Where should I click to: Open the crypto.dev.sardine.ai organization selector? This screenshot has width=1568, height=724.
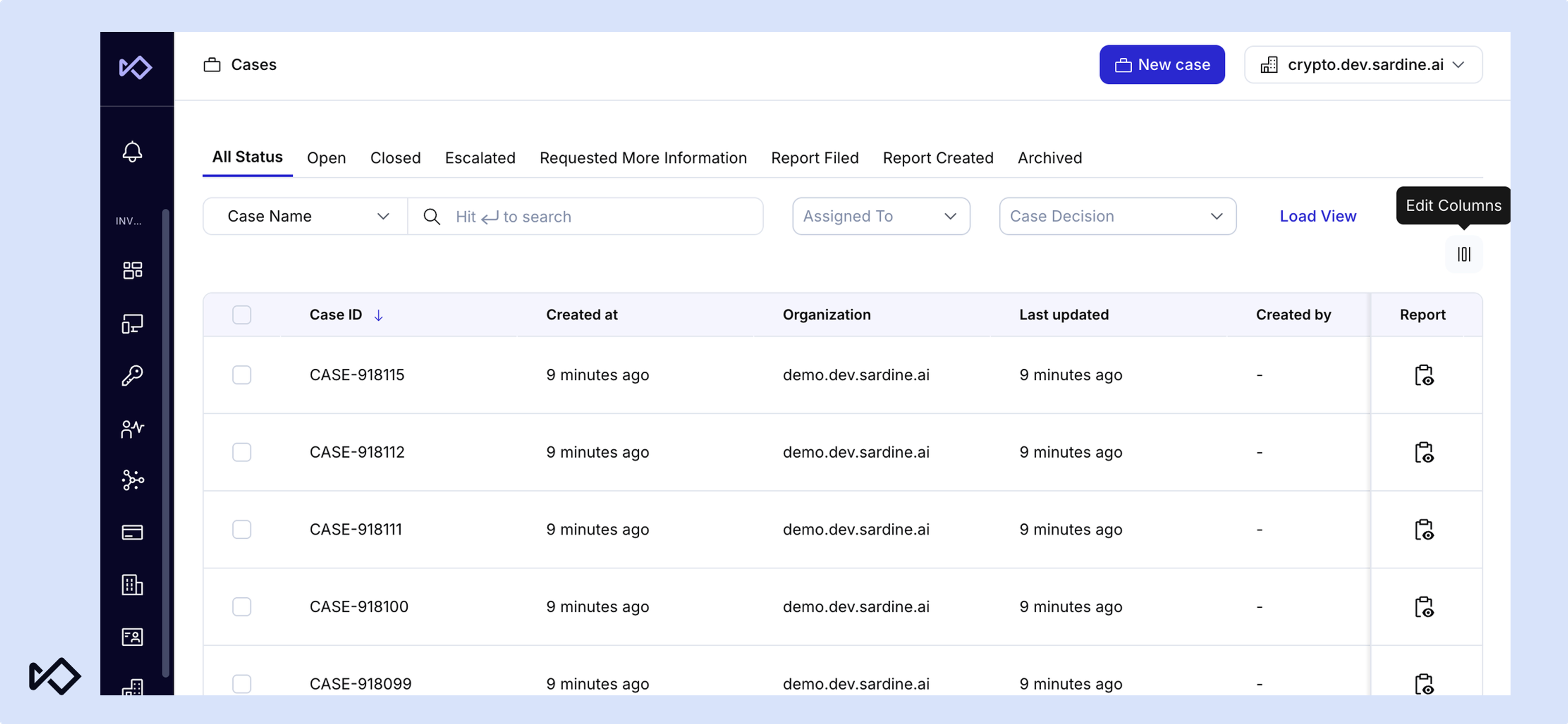[x=1363, y=65]
